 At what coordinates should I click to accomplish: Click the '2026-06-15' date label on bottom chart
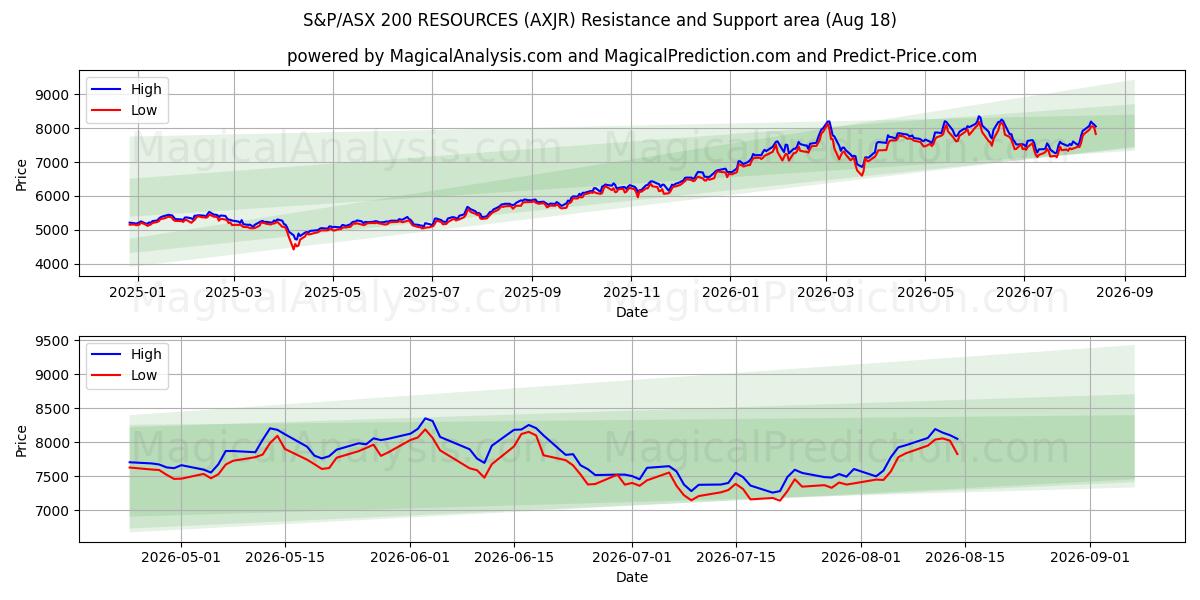tap(514, 557)
